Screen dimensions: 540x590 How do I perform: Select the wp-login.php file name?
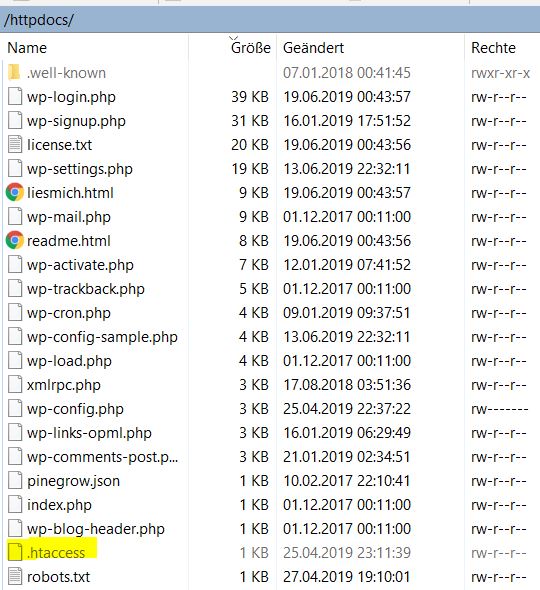[x=71, y=97]
